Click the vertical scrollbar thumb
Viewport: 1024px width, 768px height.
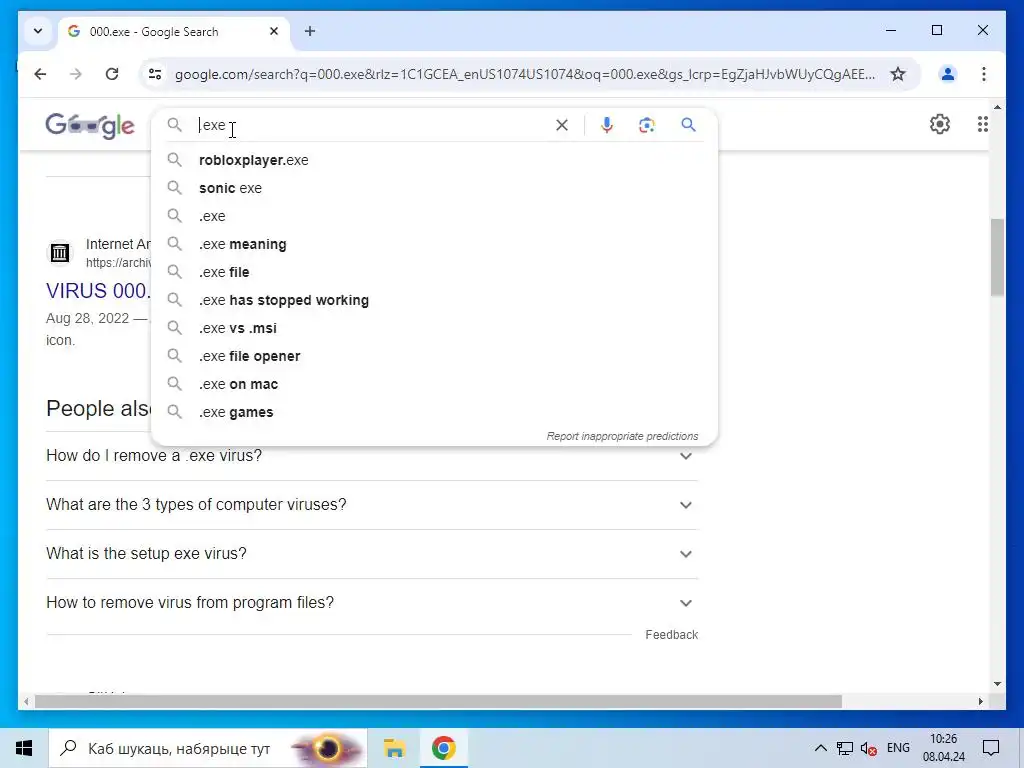pyautogui.click(x=997, y=257)
